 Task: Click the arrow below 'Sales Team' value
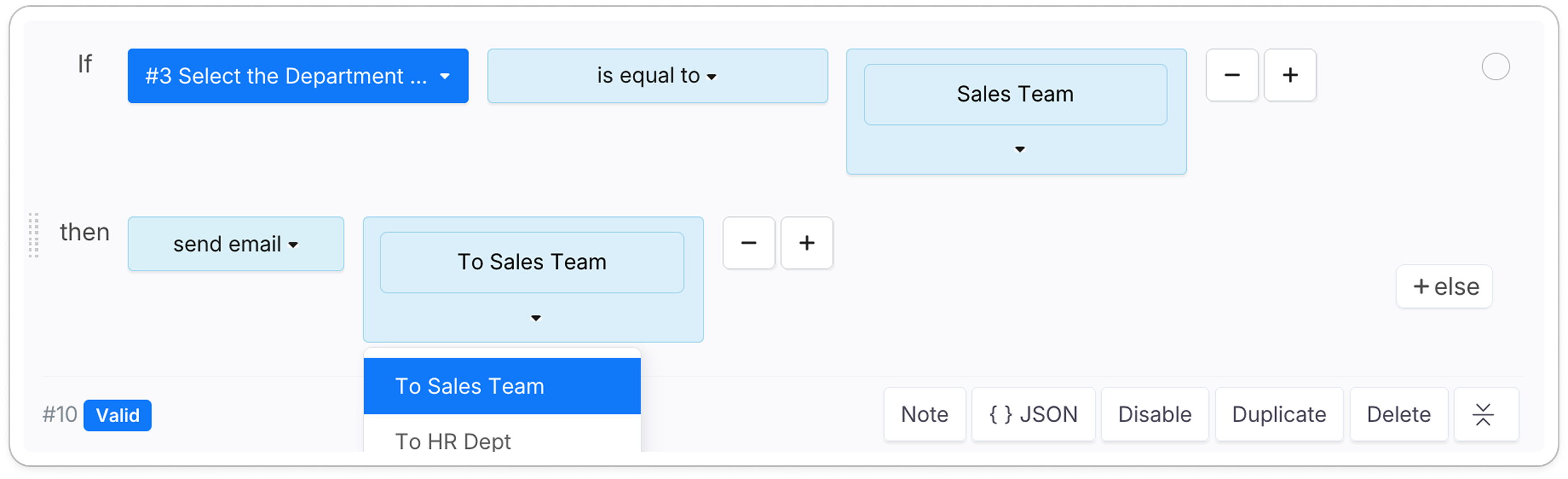[1020, 149]
